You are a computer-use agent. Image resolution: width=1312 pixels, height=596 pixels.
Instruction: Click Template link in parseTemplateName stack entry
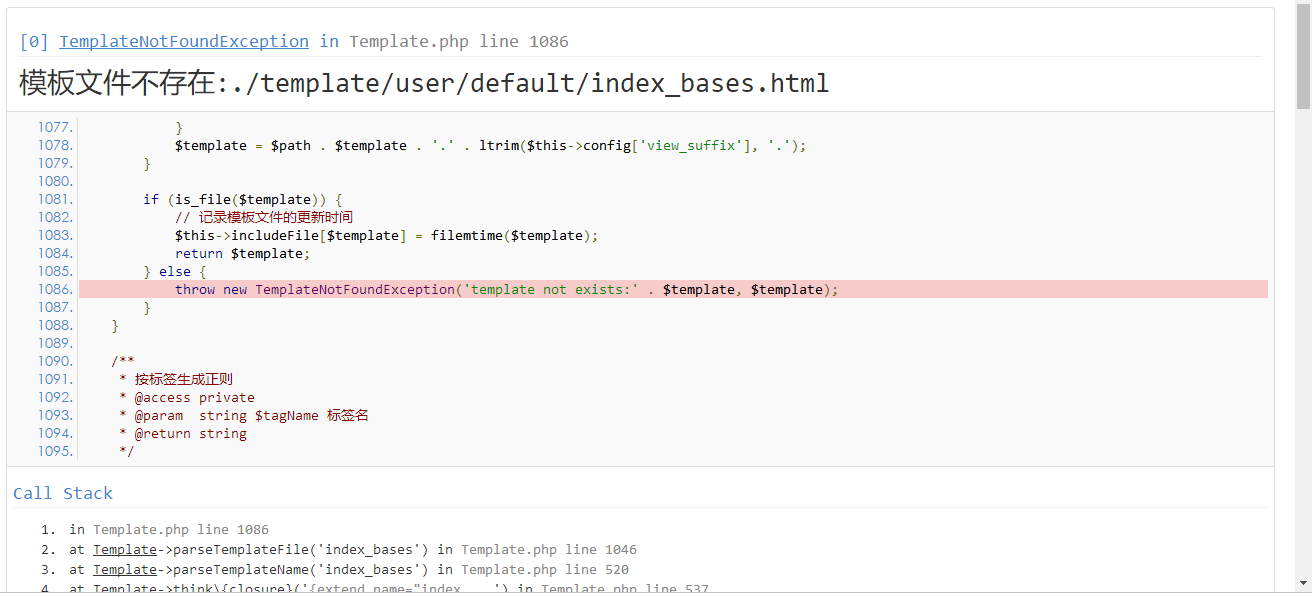pyautogui.click(x=125, y=569)
